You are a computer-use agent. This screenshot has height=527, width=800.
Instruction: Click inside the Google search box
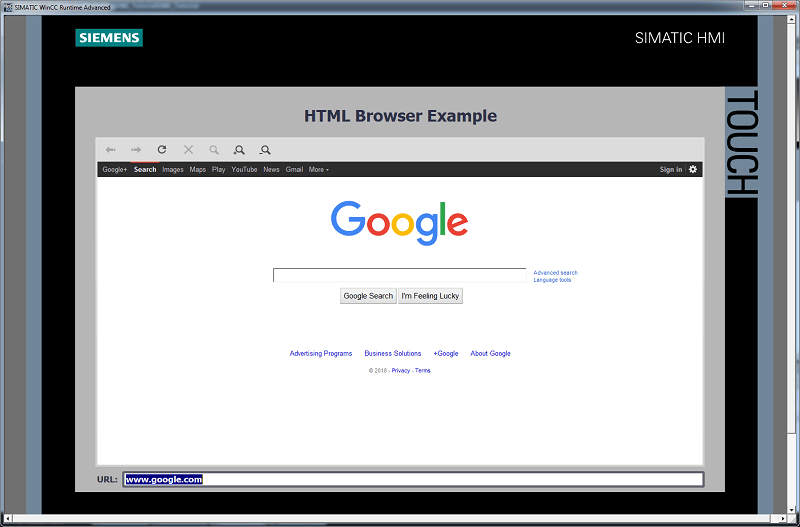click(x=399, y=275)
